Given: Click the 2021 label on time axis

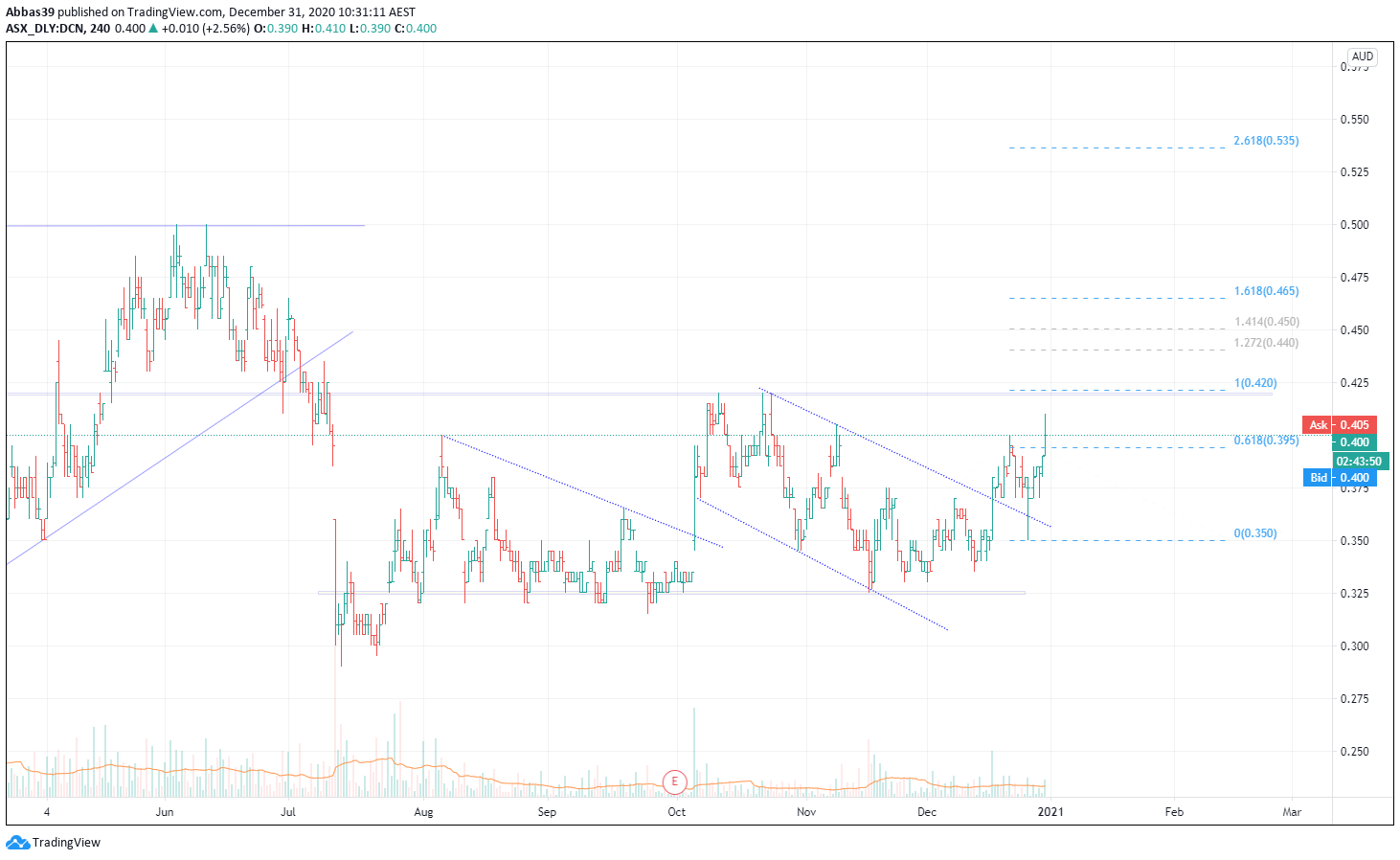Looking at the screenshot, I should [x=1050, y=812].
